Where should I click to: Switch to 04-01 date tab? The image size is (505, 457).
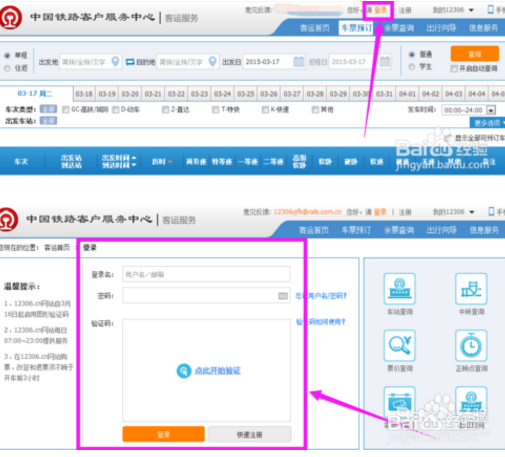click(407, 94)
